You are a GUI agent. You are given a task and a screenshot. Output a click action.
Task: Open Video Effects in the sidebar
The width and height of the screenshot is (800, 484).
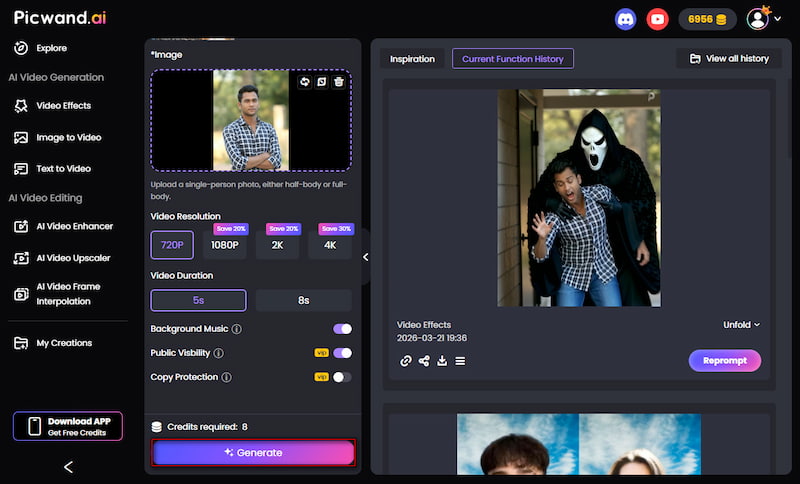(x=53, y=106)
